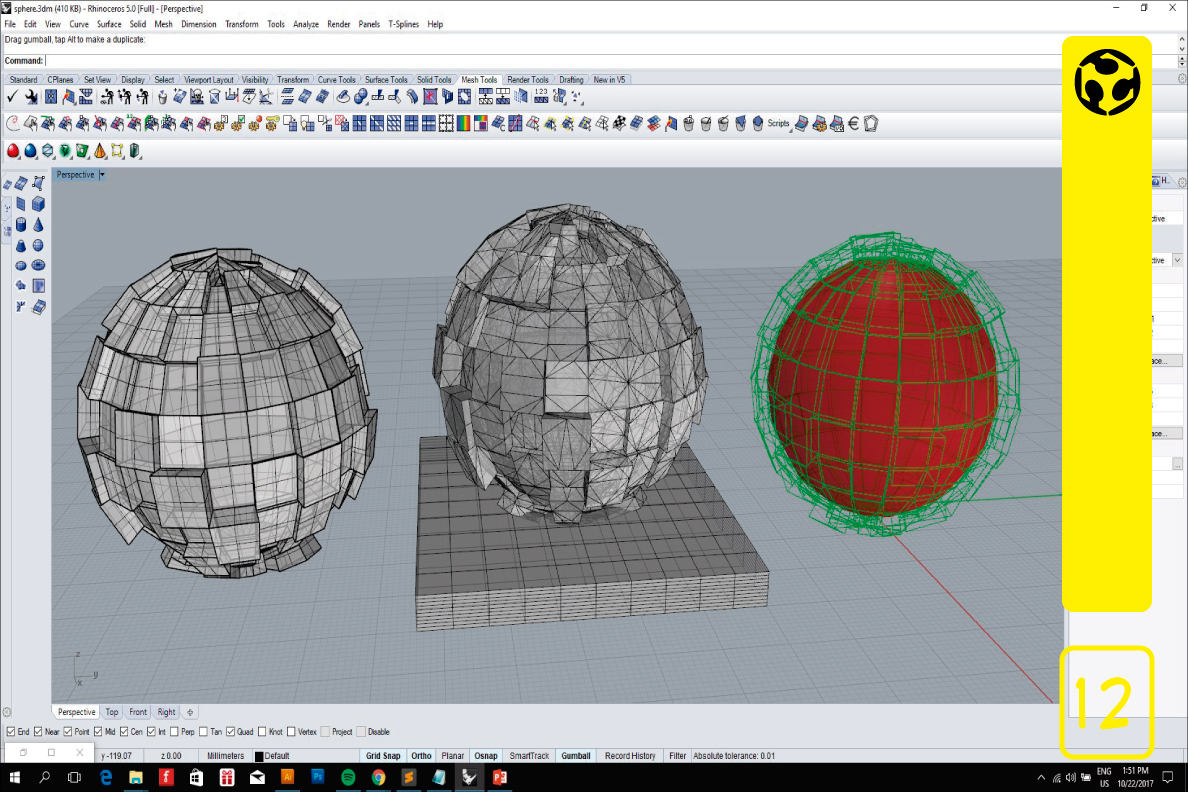Click the Mesh Cylinder tool icon
1188x792 pixels.
point(21,225)
